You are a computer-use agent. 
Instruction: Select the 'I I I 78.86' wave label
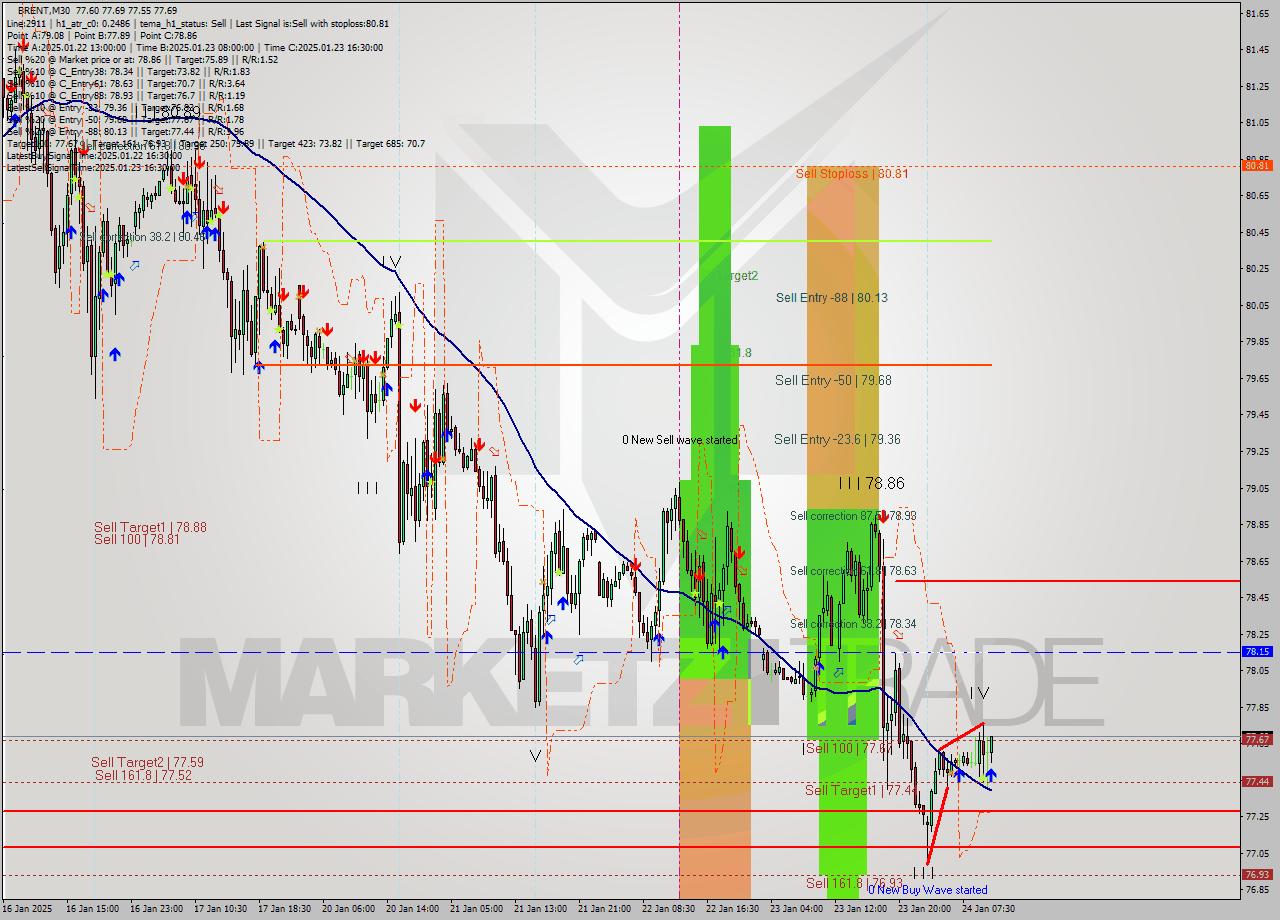871,483
